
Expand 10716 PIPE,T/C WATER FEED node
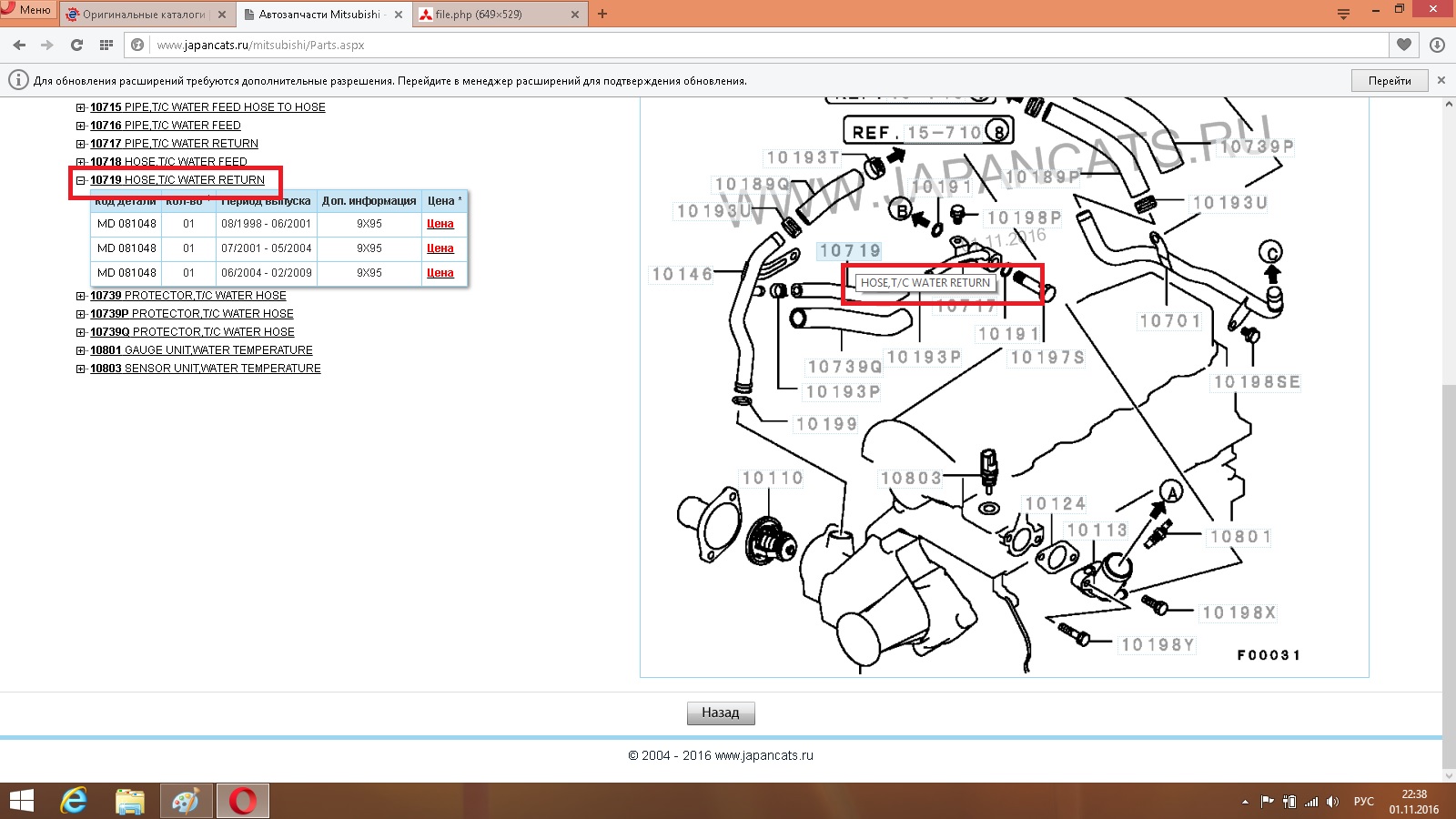click(81, 126)
